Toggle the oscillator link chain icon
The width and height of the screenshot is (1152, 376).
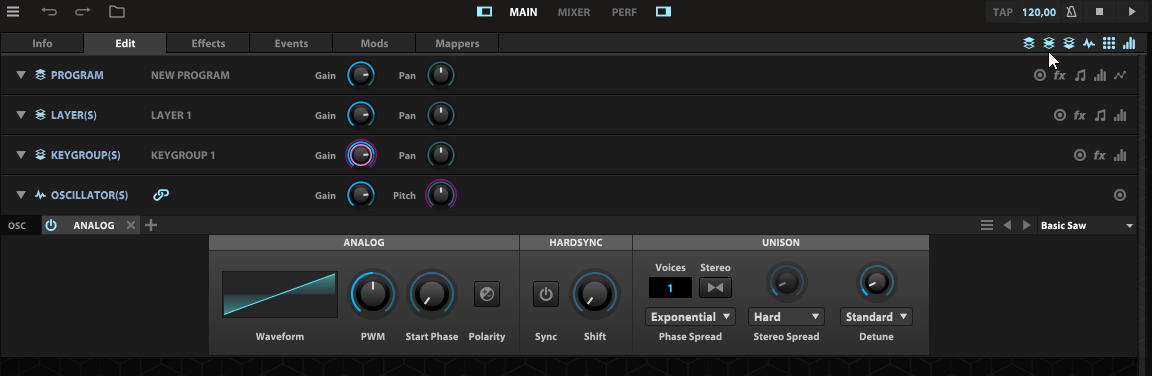point(161,195)
